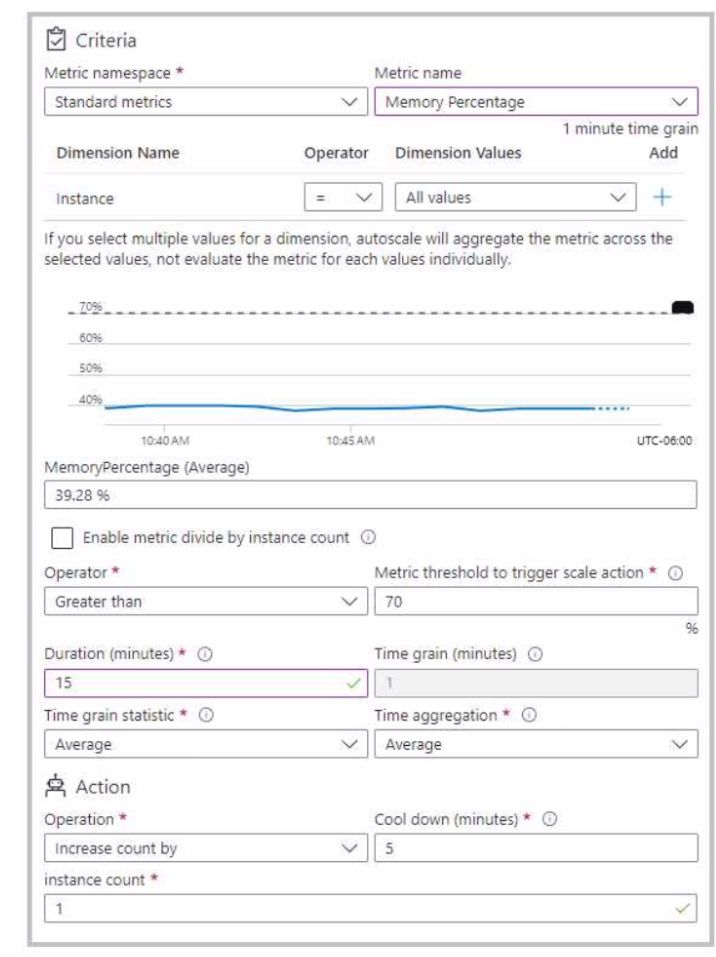Open the Instance dimension equals operator dropdown

[343, 197]
